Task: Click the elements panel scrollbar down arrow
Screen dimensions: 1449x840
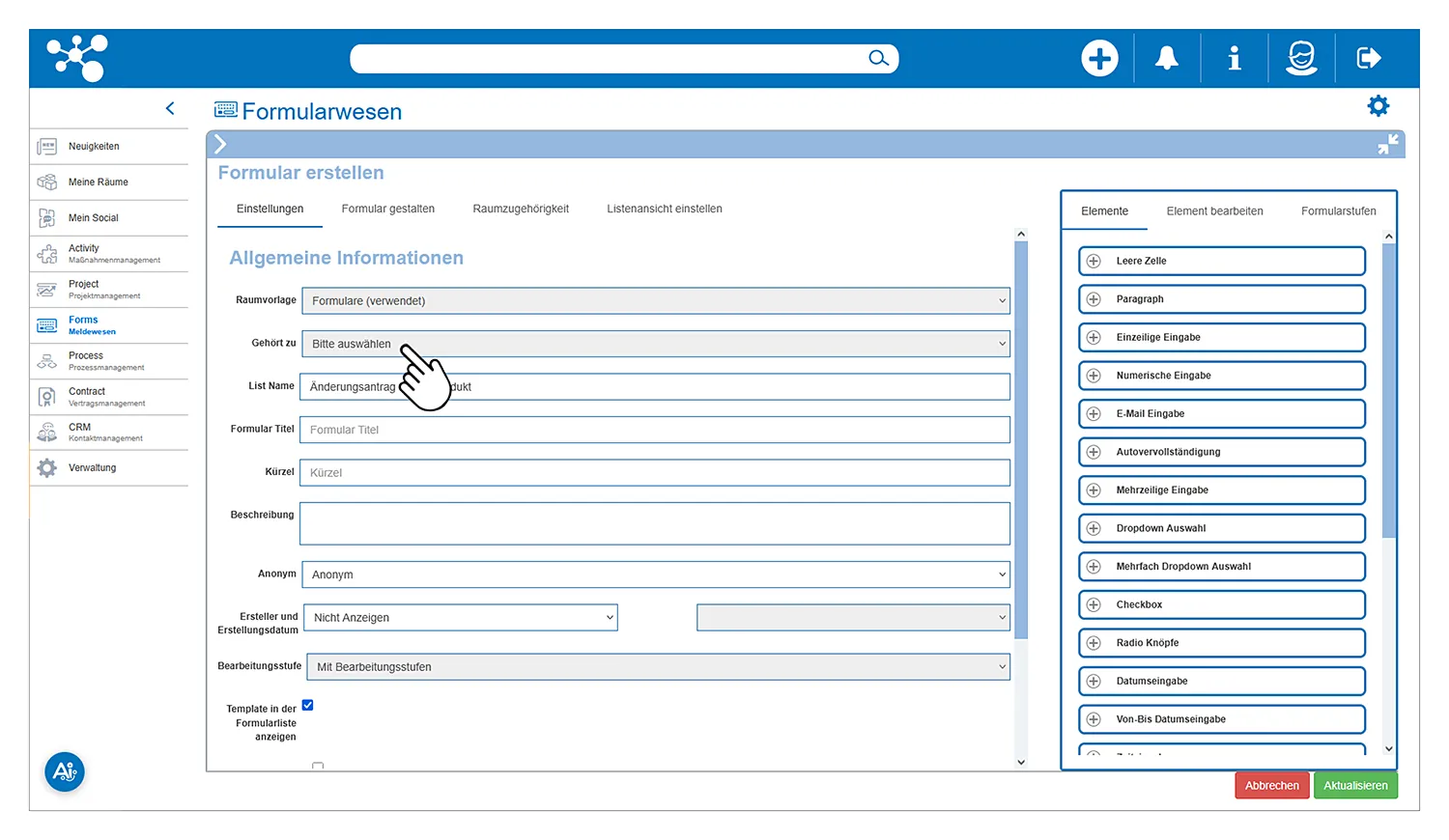Action: pos(1389,749)
